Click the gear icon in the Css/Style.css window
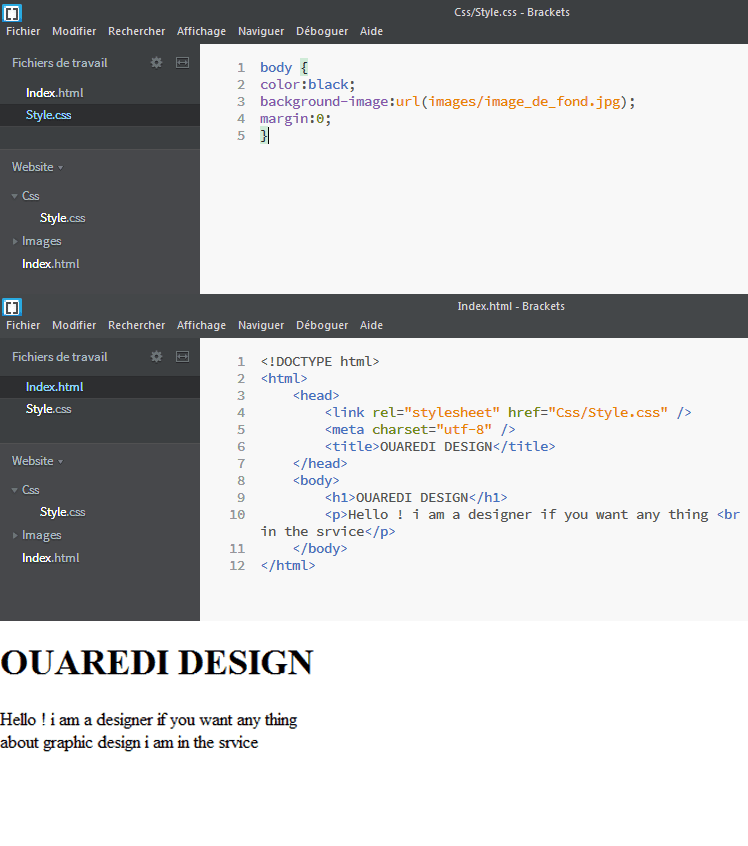 tap(156, 63)
